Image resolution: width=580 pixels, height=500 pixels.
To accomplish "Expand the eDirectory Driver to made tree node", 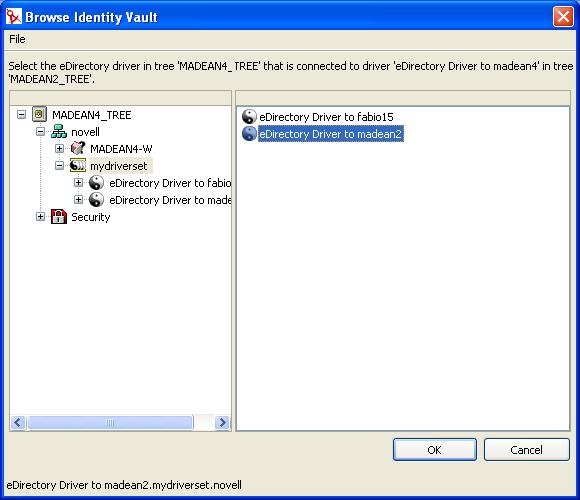I will [x=78, y=200].
